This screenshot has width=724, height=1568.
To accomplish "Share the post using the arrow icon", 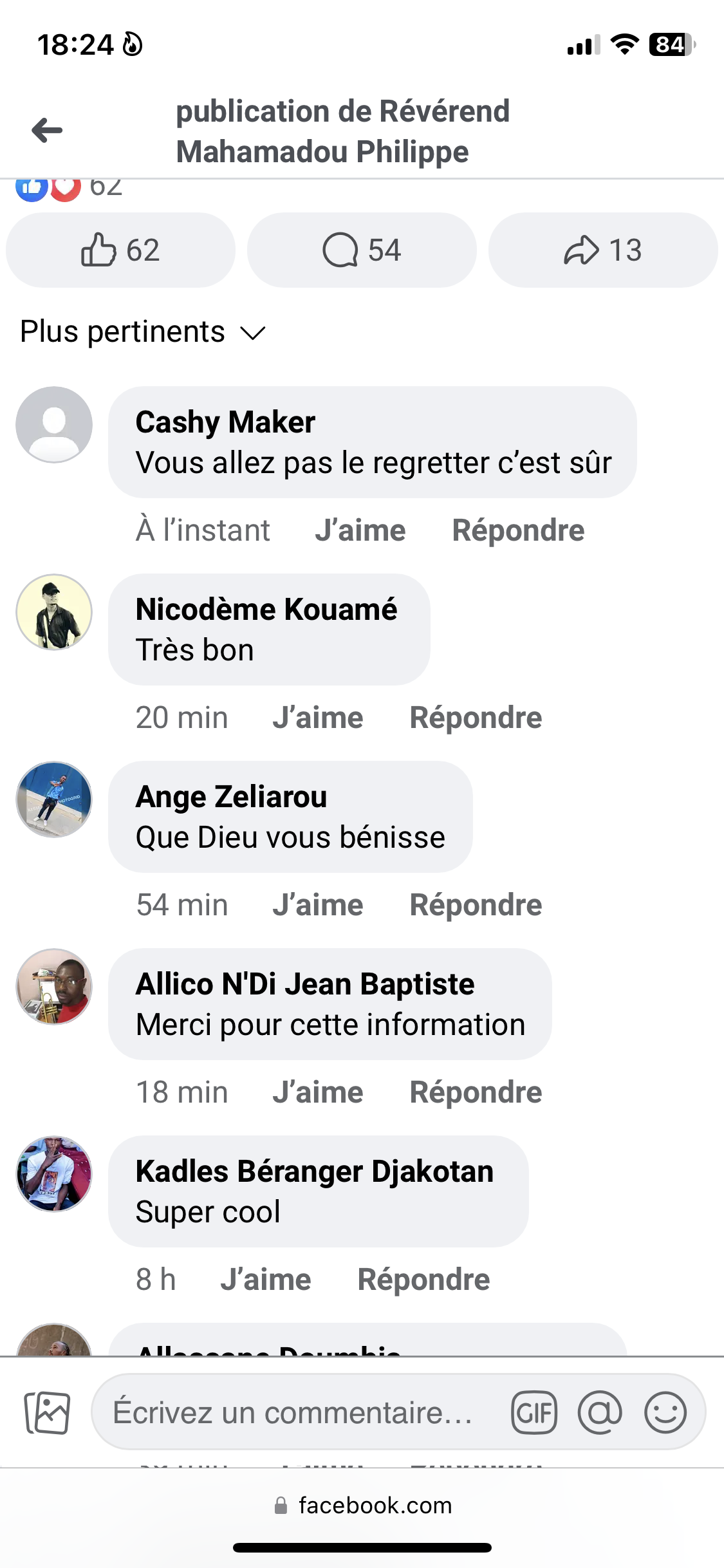I will [603, 250].
